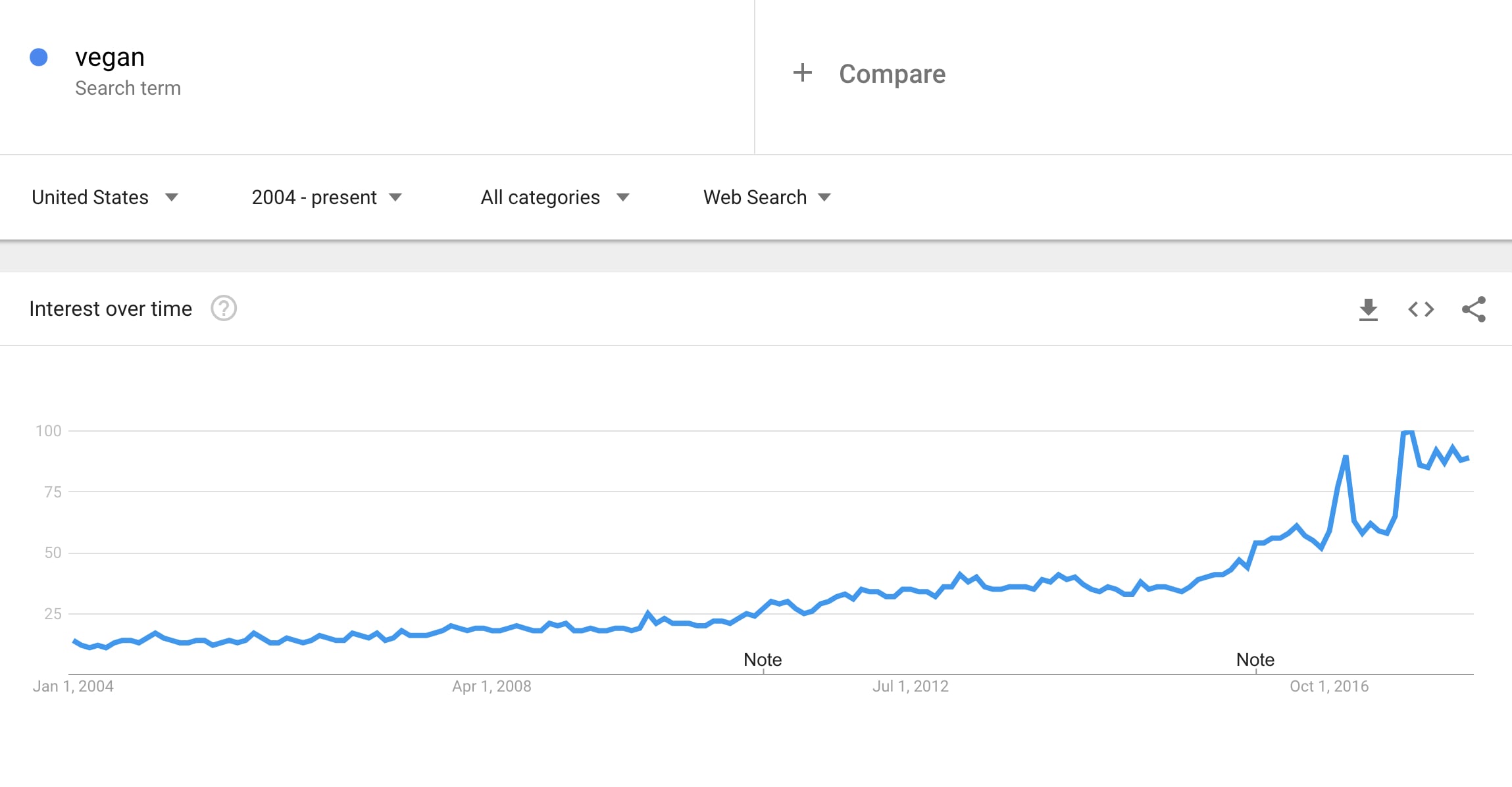
Task: Open the help icon beside Interest over time
Action: click(224, 308)
